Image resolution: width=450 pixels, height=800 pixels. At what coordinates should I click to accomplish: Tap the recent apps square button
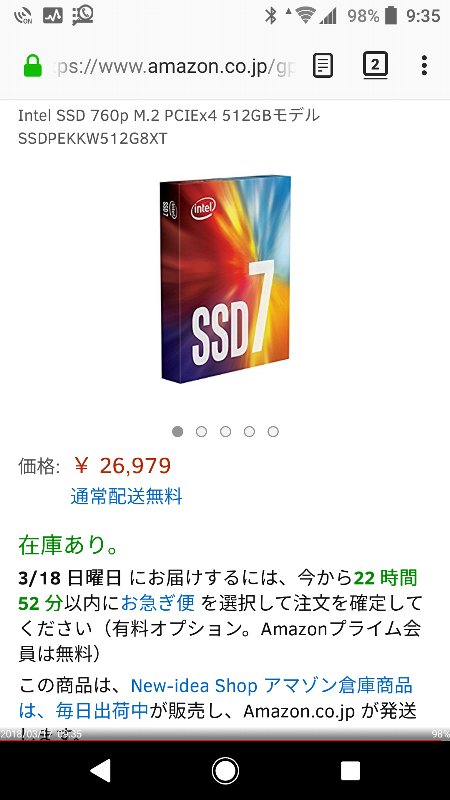click(x=350, y=771)
